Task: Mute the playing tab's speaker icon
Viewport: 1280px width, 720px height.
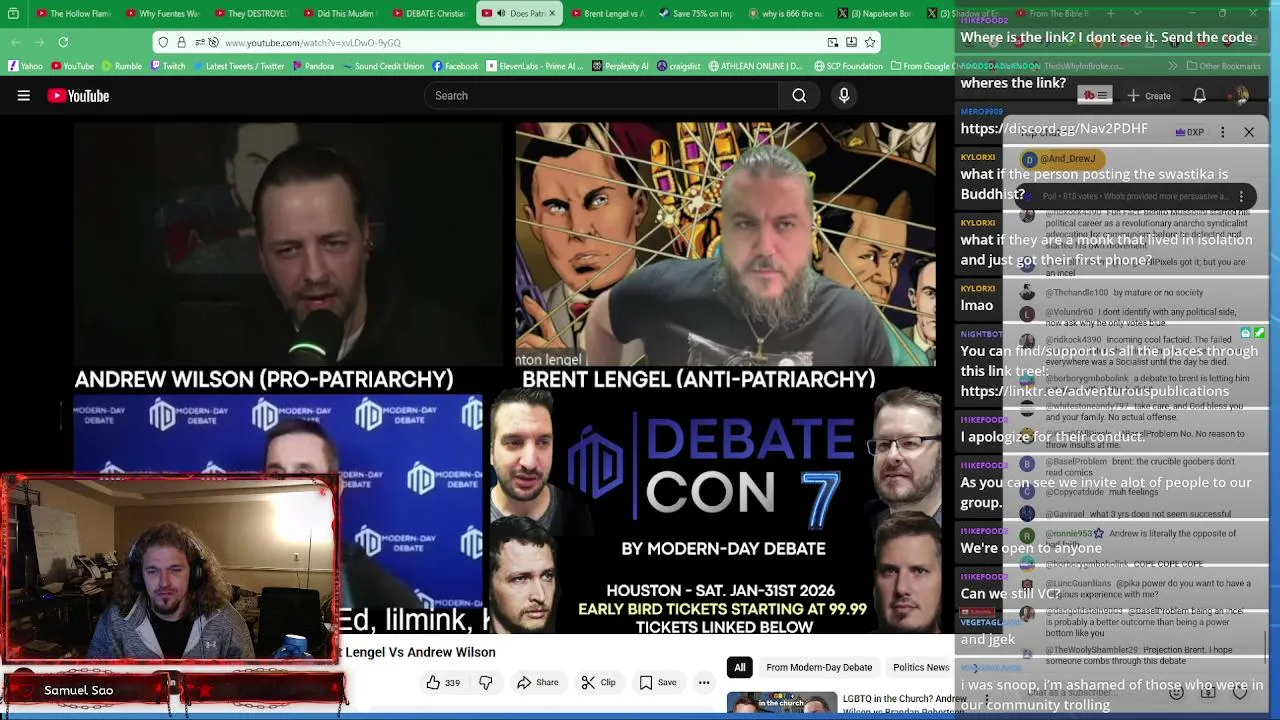Action: (501, 13)
